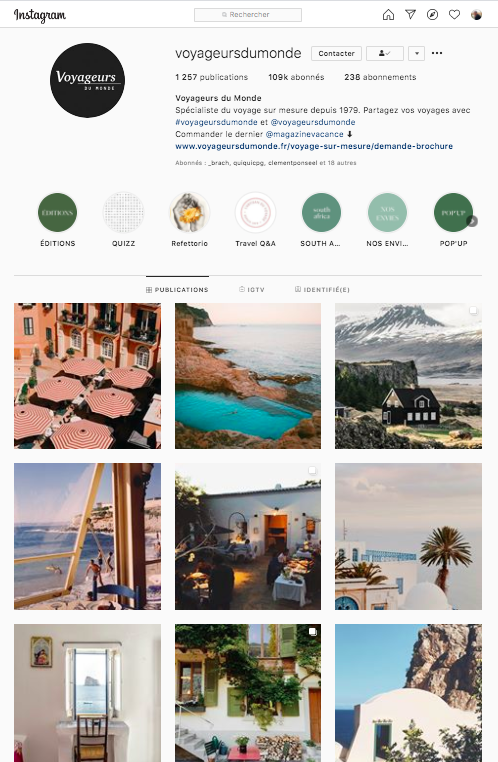Toggle the following status button
This screenshot has height=762, width=498.
tap(384, 53)
